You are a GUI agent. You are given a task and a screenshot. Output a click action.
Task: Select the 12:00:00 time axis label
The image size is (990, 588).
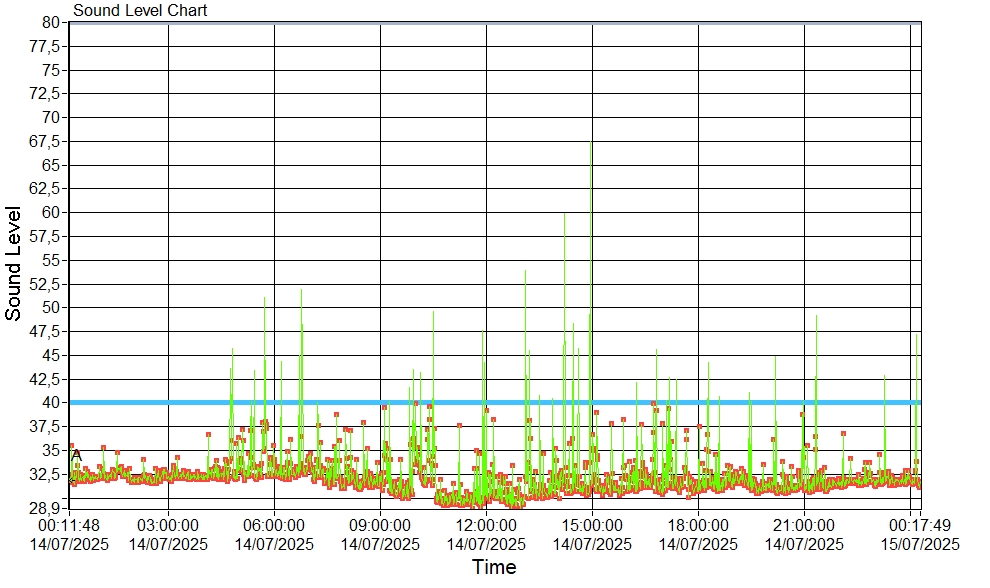pos(486,524)
